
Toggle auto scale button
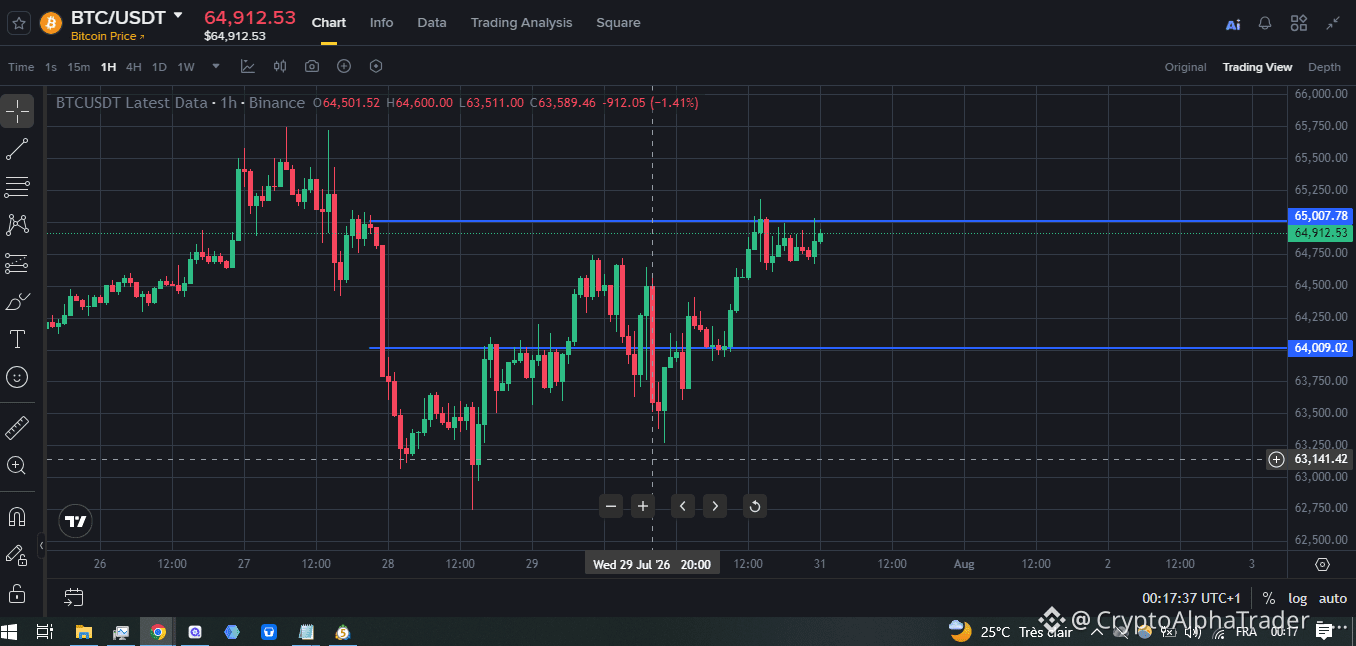(x=1333, y=598)
